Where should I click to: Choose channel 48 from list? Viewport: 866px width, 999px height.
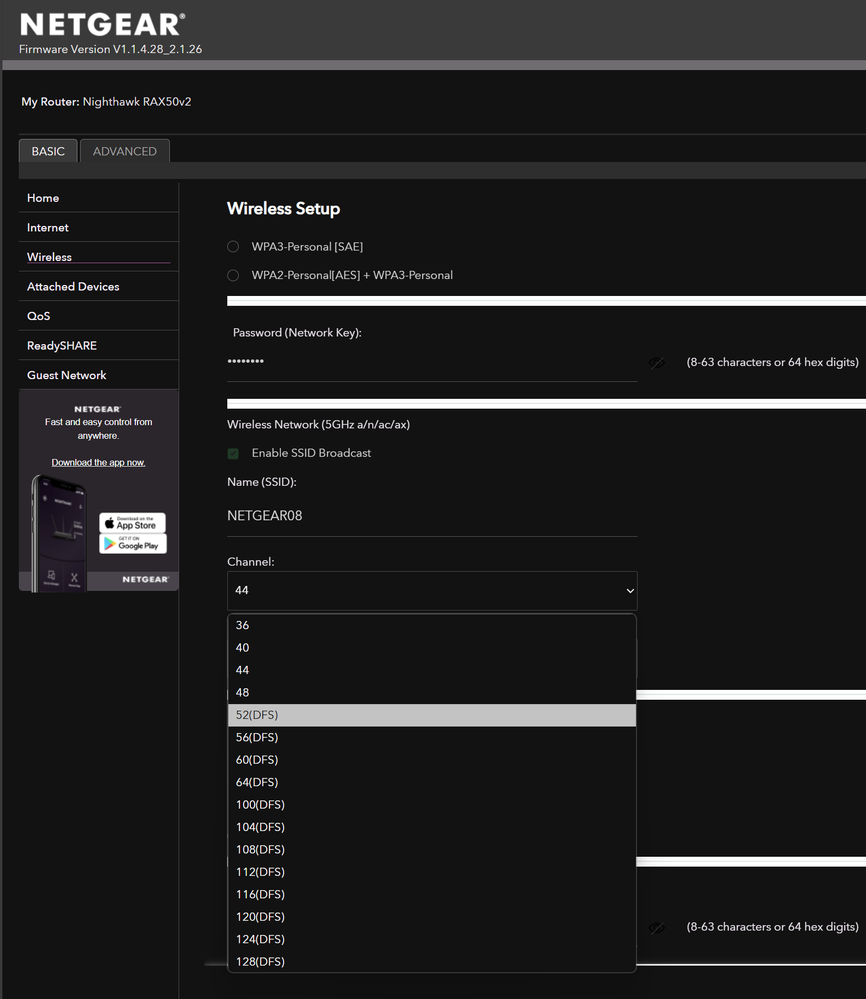click(432, 693)
